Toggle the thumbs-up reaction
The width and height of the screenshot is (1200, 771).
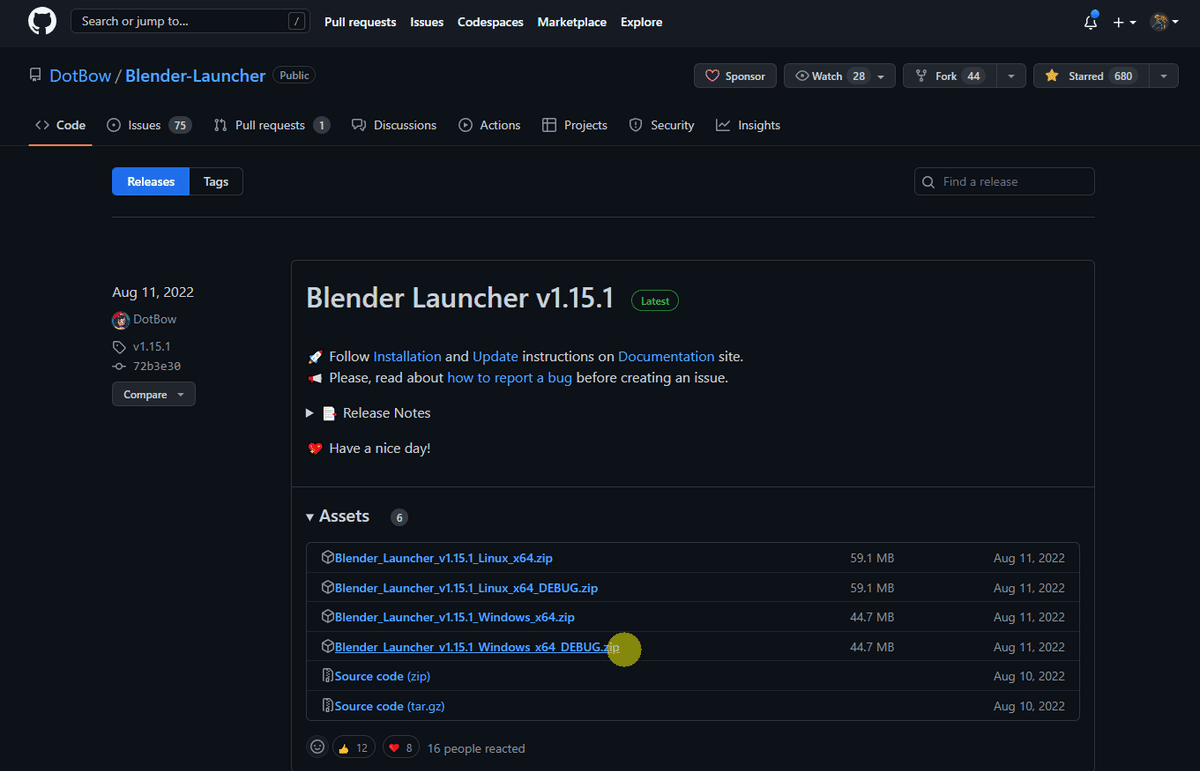tap(353, 746)
